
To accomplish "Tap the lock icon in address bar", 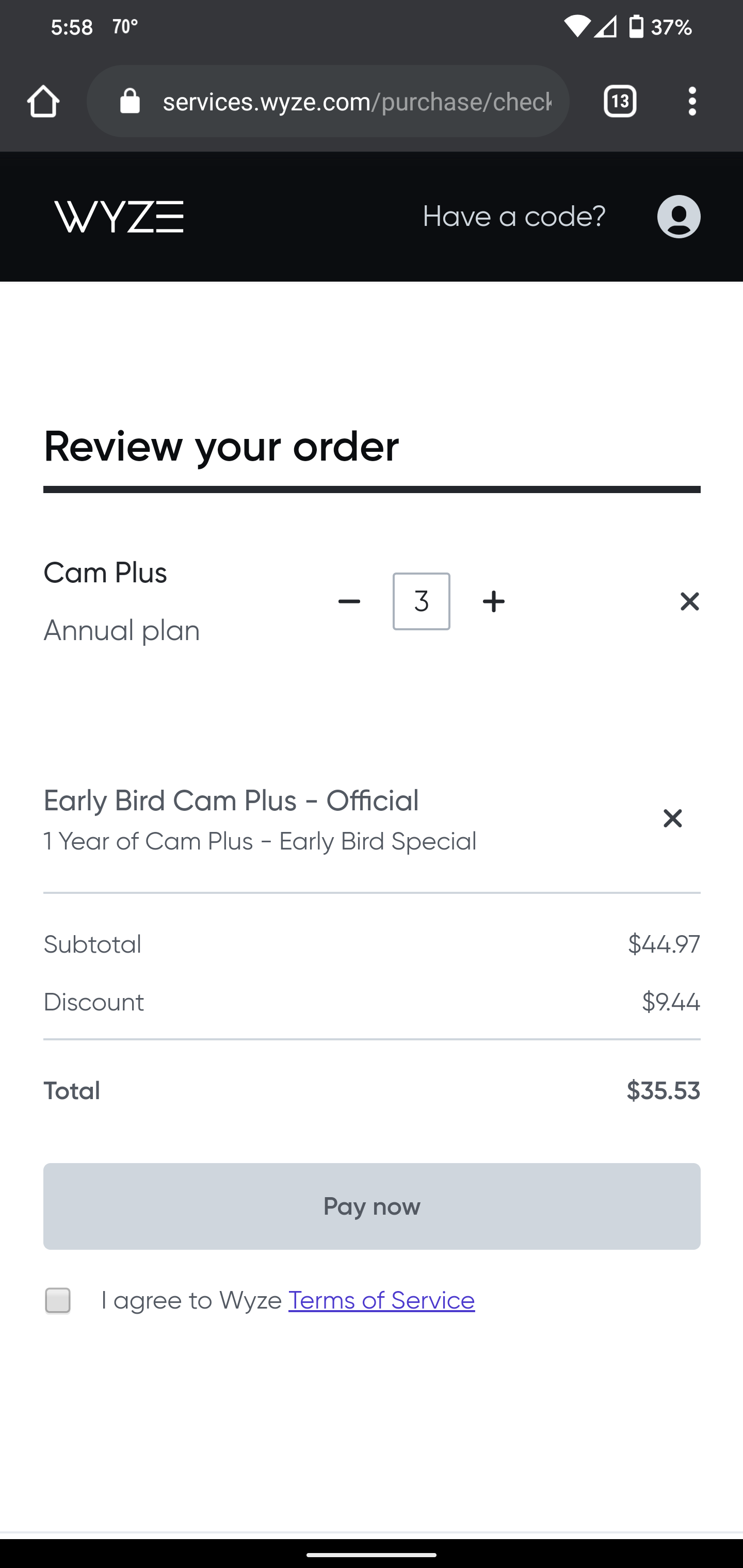I will (x=130, y=101).
